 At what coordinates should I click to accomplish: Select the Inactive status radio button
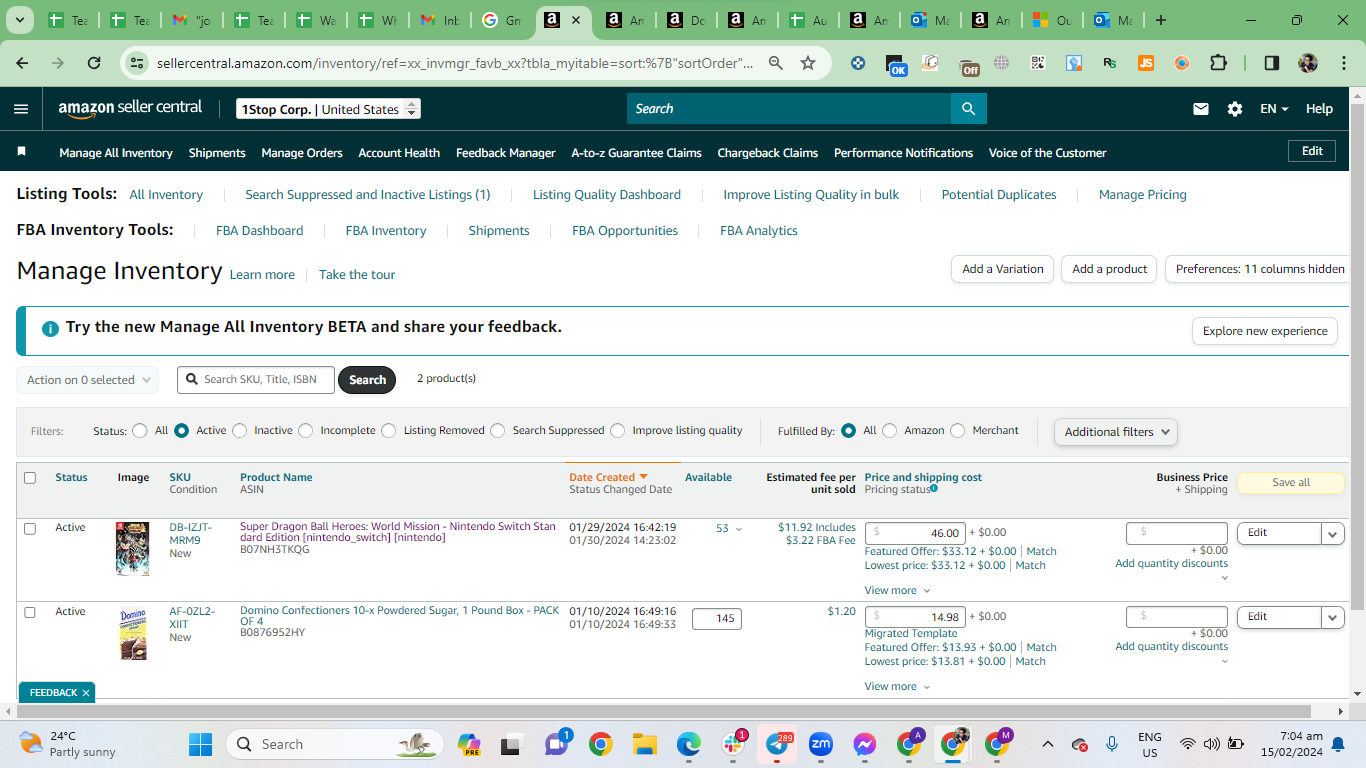[239, 431]
